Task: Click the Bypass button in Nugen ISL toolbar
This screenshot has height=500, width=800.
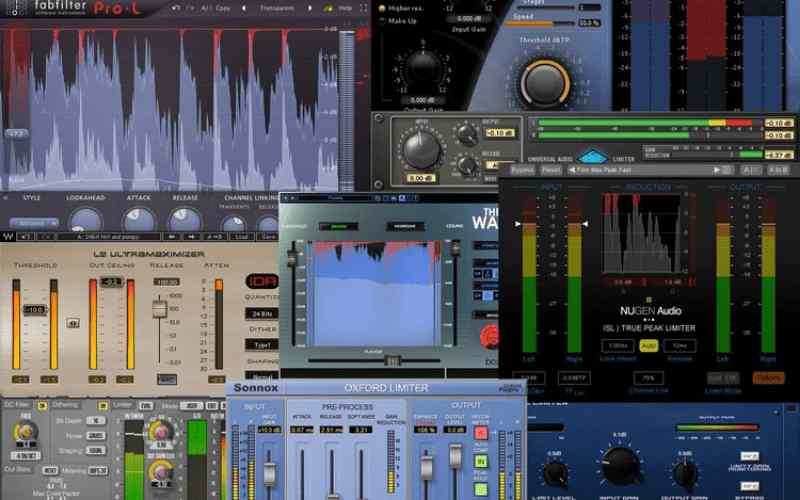Action: coord(522,170)
